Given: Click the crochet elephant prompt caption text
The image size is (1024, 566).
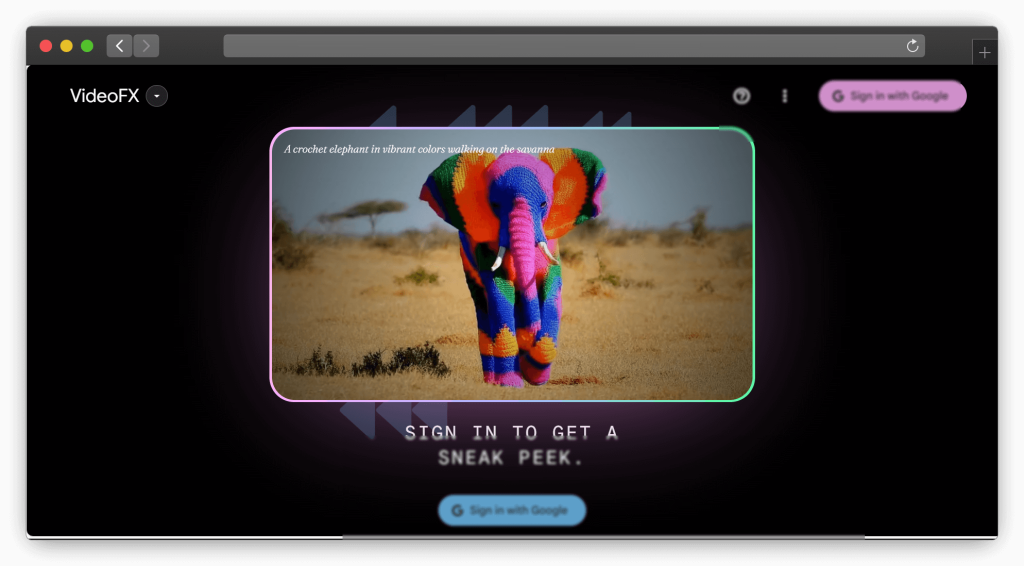Looking at the screenshot, I should click(x=419, y=149).
